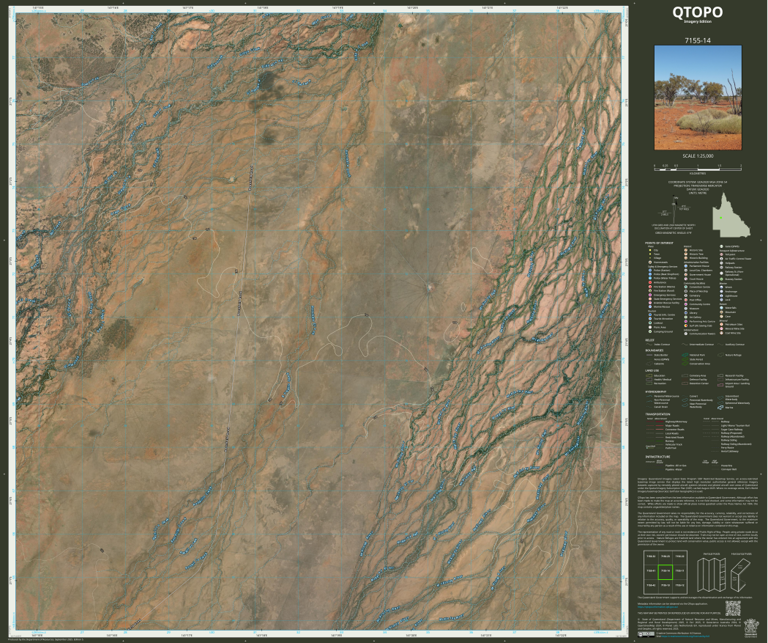This screenshot has height=643, width=768.
Task: Open the Creative Commons license URL
Action: click(x=685, y=636)
